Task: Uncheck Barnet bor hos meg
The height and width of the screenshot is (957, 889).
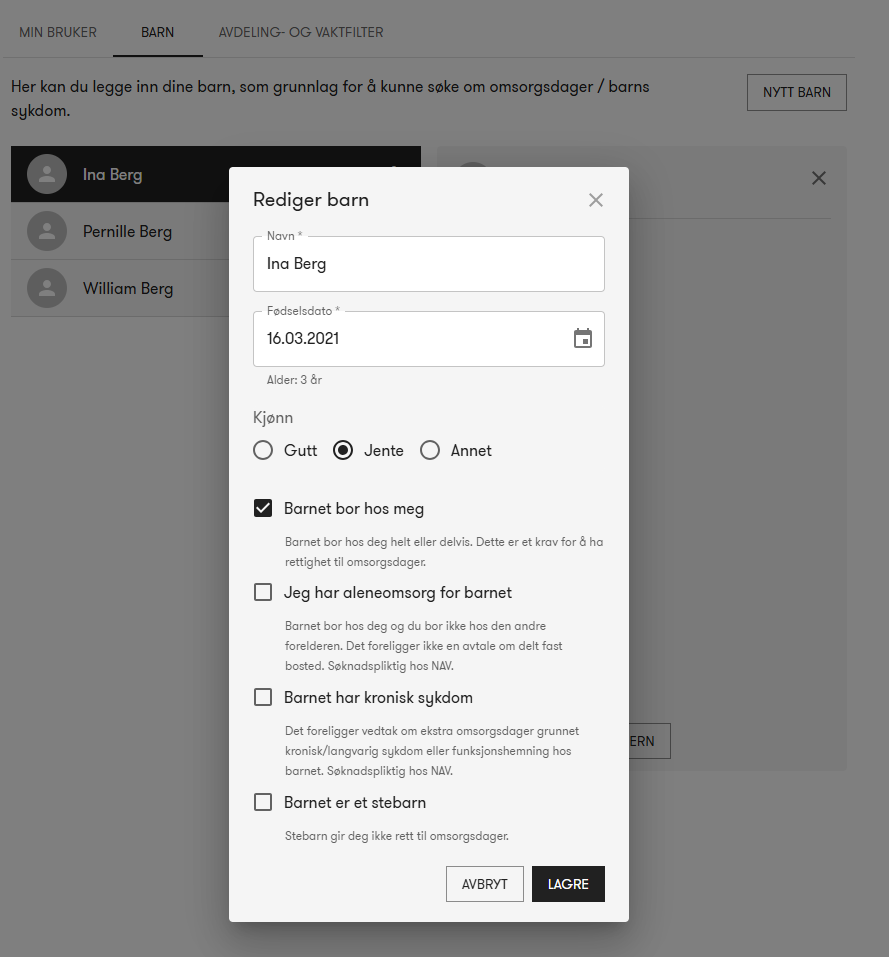Action: (263, 509)
